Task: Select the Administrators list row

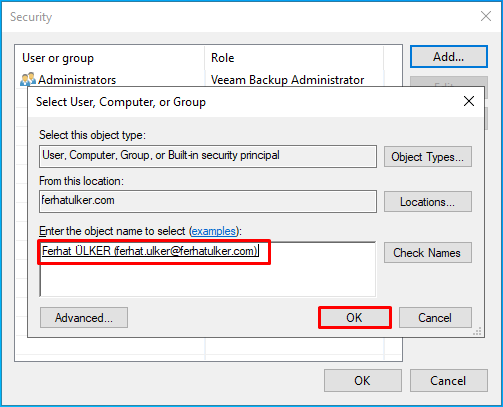Action: coord(200,80)
